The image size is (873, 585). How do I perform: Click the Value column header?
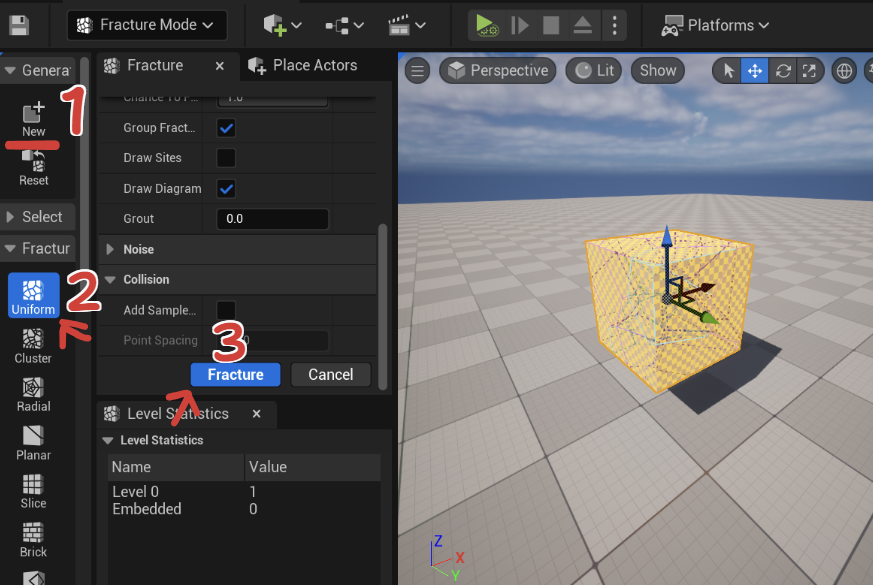313,467
